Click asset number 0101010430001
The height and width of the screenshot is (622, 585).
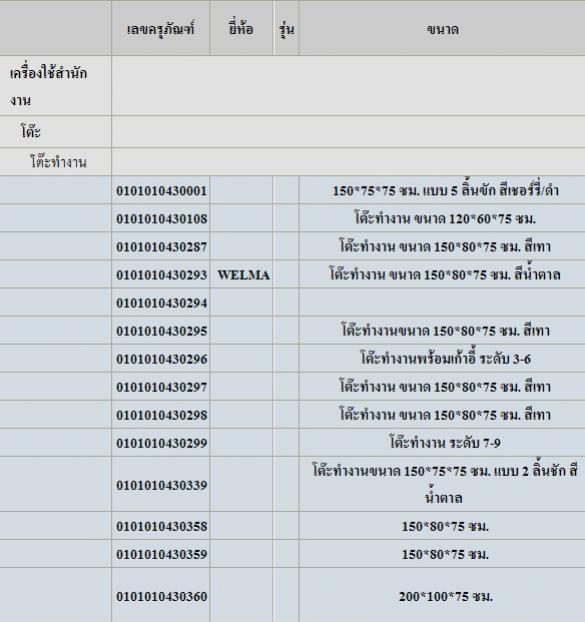tap(161, 191)
